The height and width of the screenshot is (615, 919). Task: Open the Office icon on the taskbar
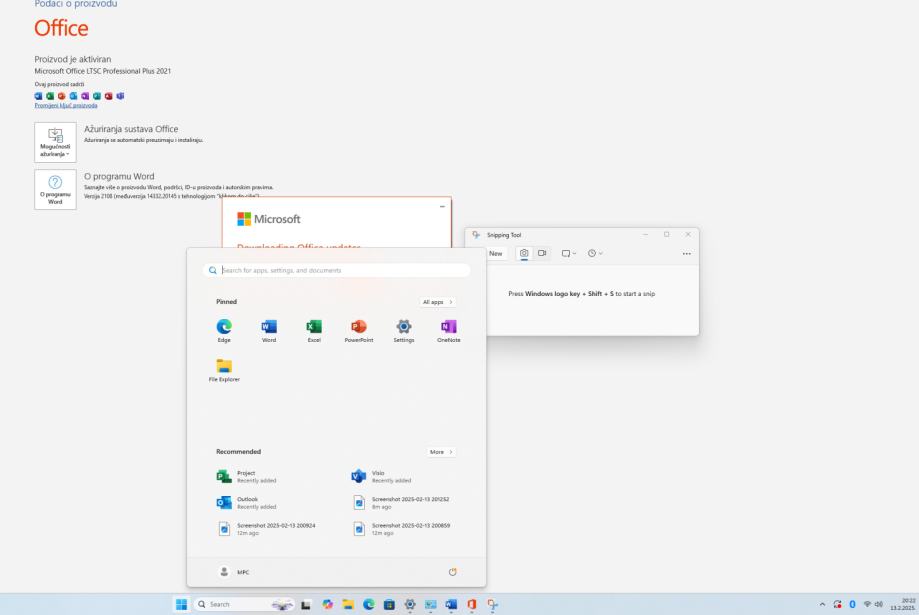point(471,604)
